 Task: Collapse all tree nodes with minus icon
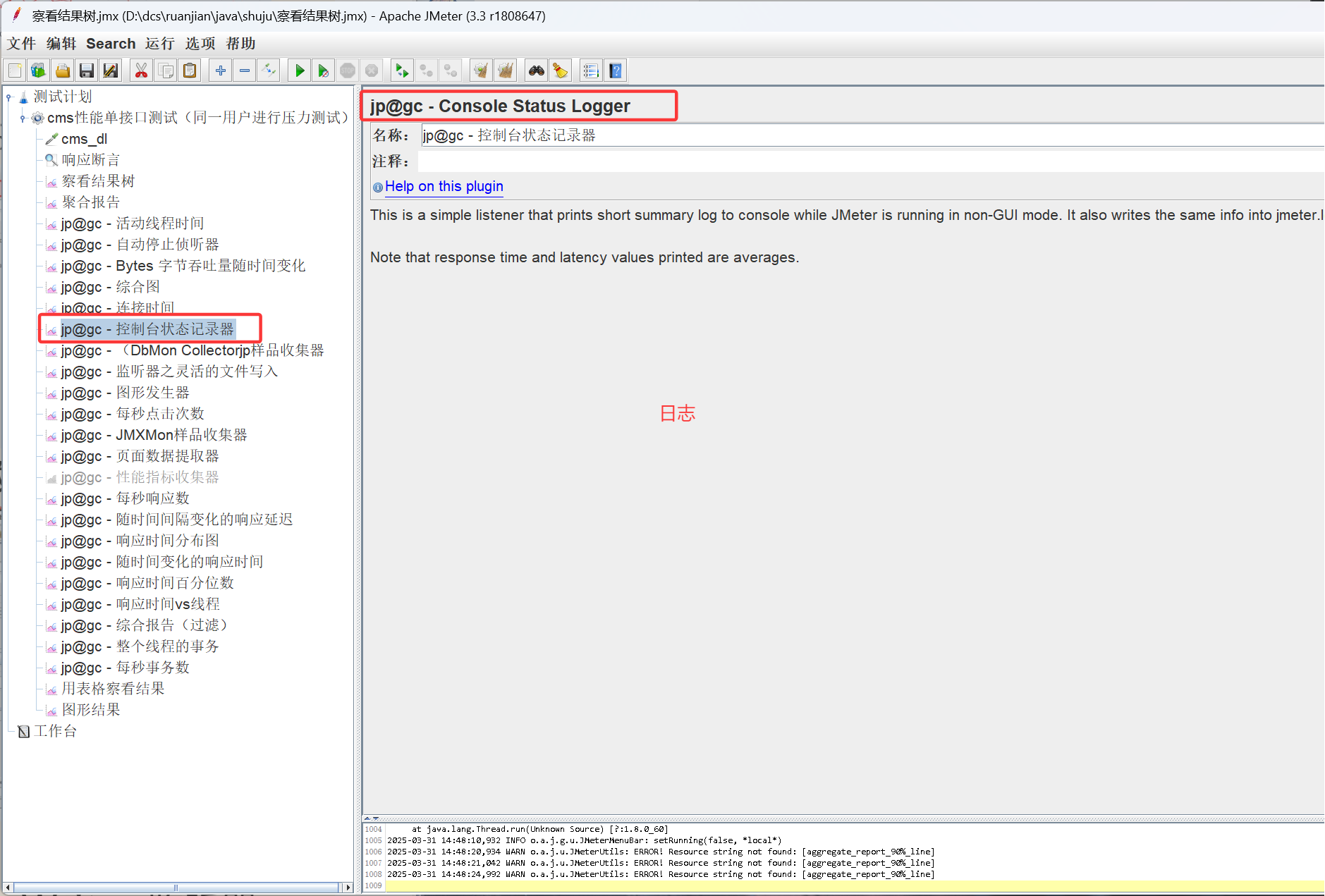point(245,70)
